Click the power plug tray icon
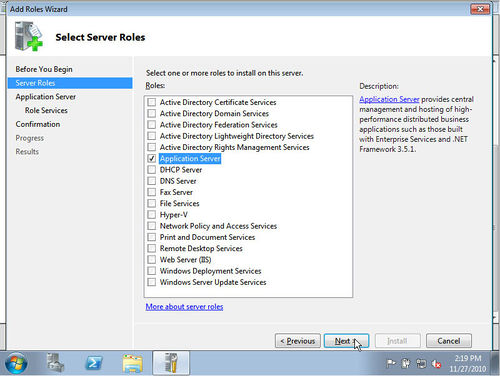Screen dimensions: 500x376 (406, 363)
